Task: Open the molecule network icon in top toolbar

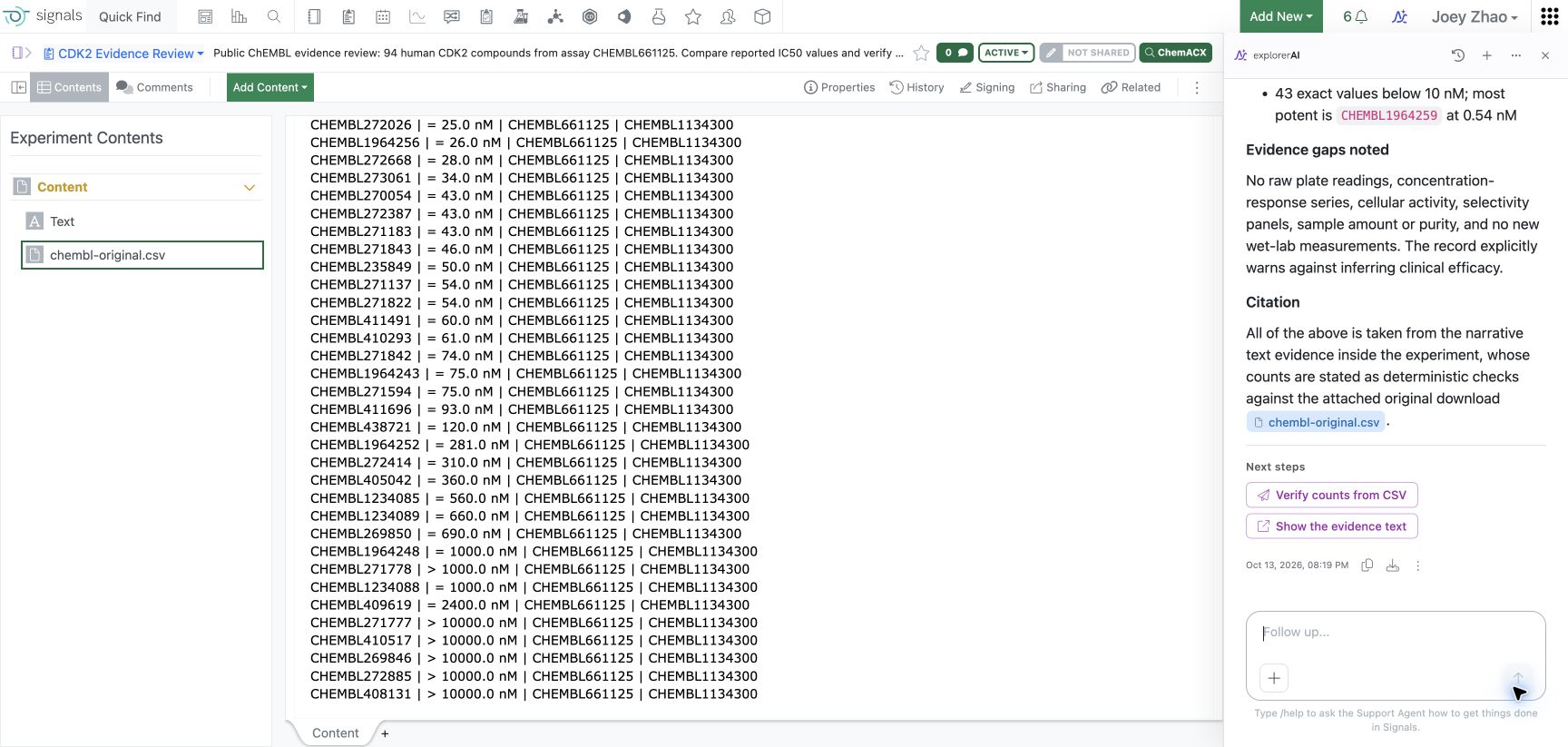Action: tap(555, 16)
